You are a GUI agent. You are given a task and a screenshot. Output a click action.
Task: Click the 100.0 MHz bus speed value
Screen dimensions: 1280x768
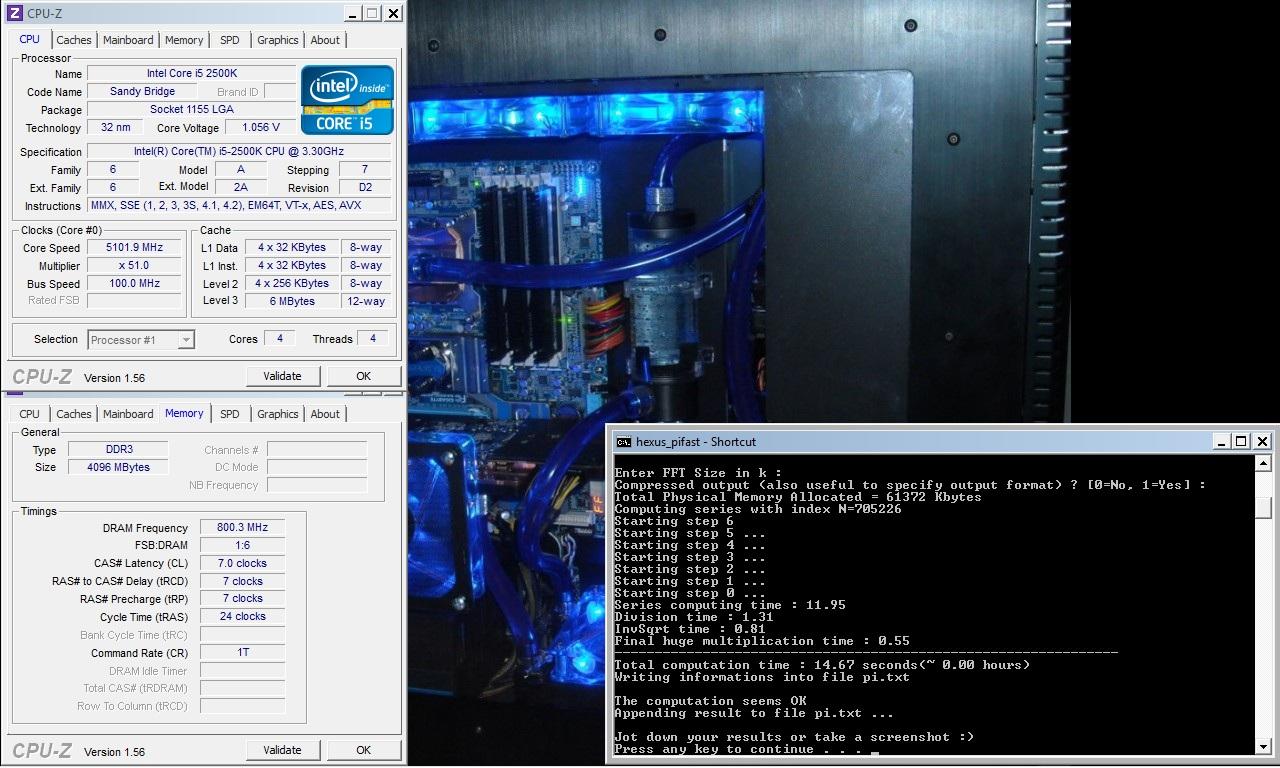[x=135, y=283]
